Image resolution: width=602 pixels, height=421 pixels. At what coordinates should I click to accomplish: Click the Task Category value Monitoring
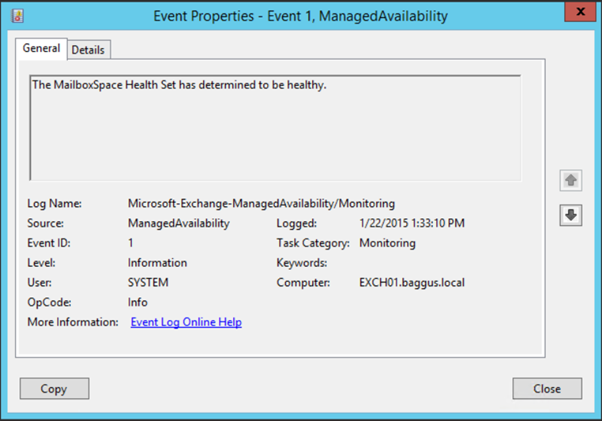(387, 243)
